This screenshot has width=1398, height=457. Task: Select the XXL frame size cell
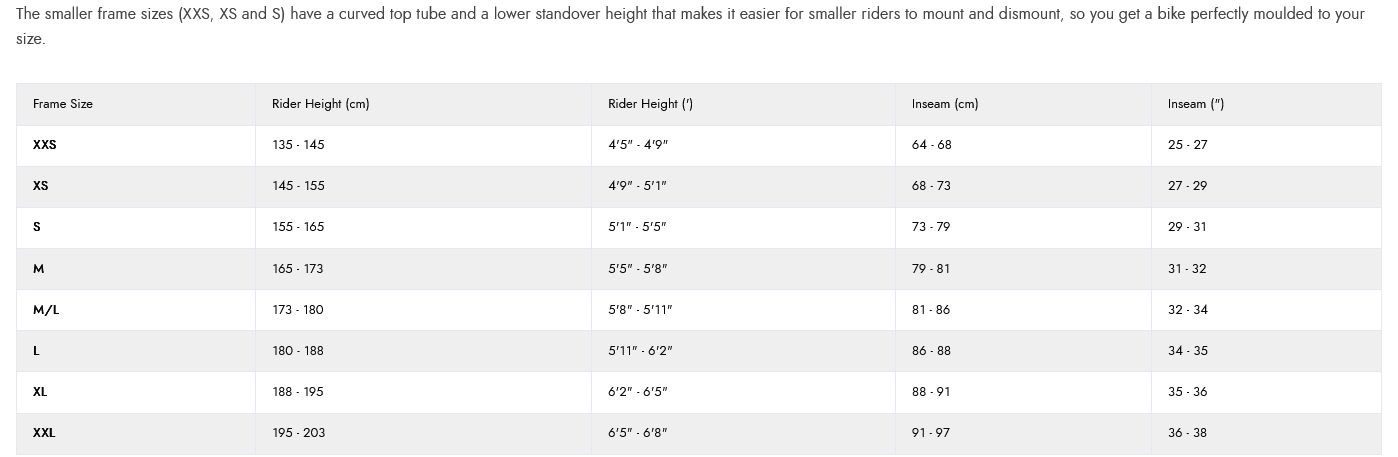pos(44,433)
